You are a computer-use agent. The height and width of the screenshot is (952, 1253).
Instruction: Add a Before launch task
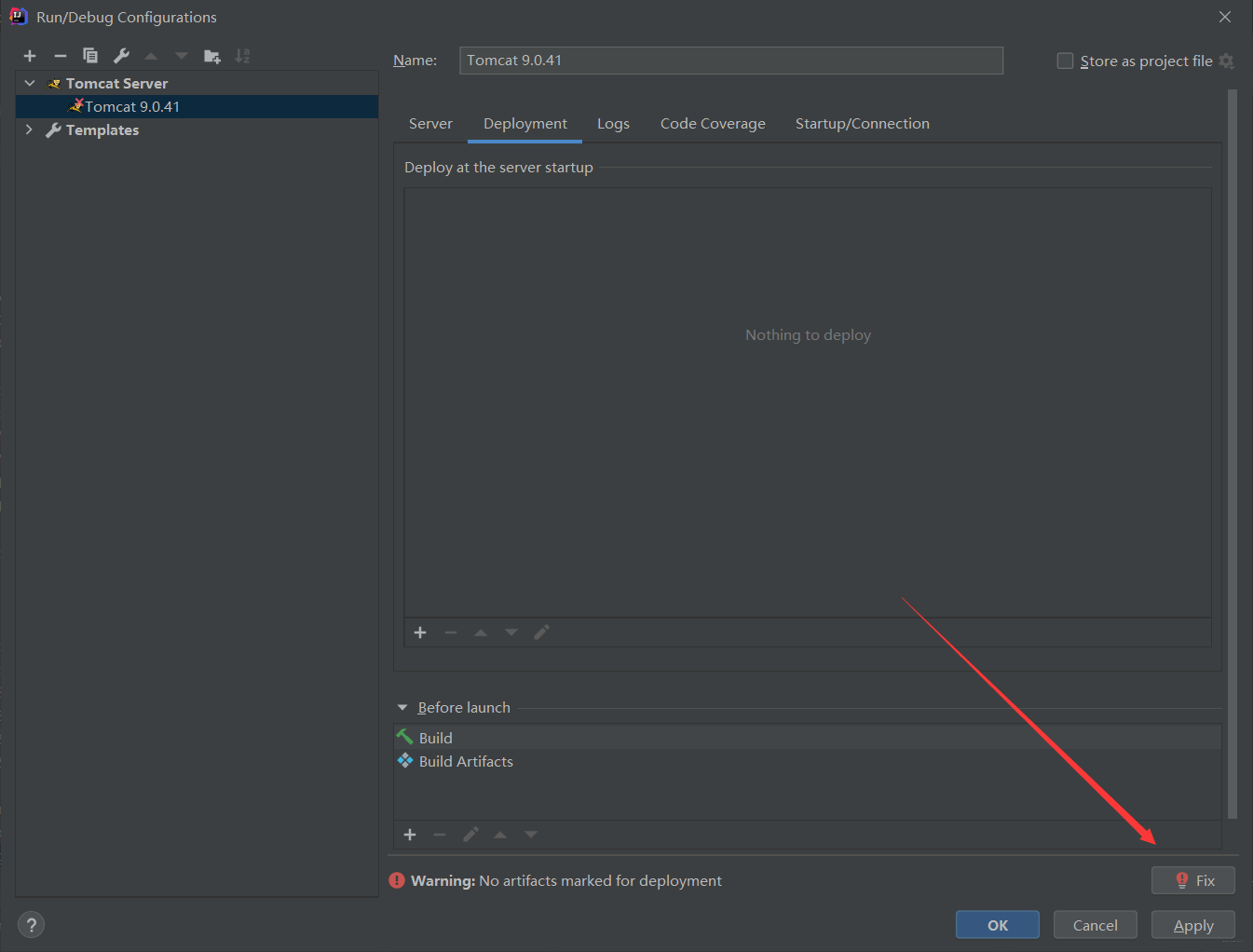[x=410, y=835]
